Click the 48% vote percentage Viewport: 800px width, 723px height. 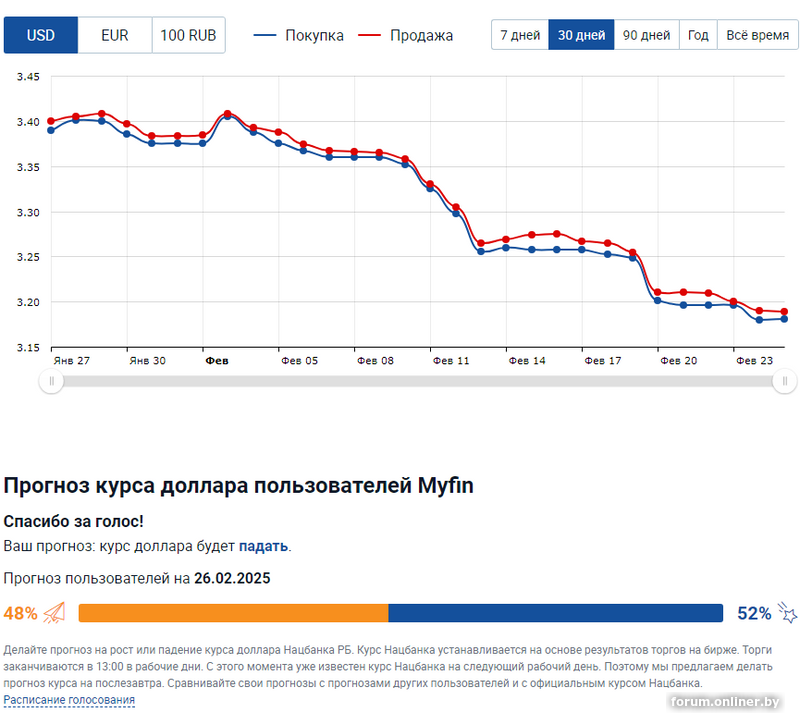click(x=20, y=613)
